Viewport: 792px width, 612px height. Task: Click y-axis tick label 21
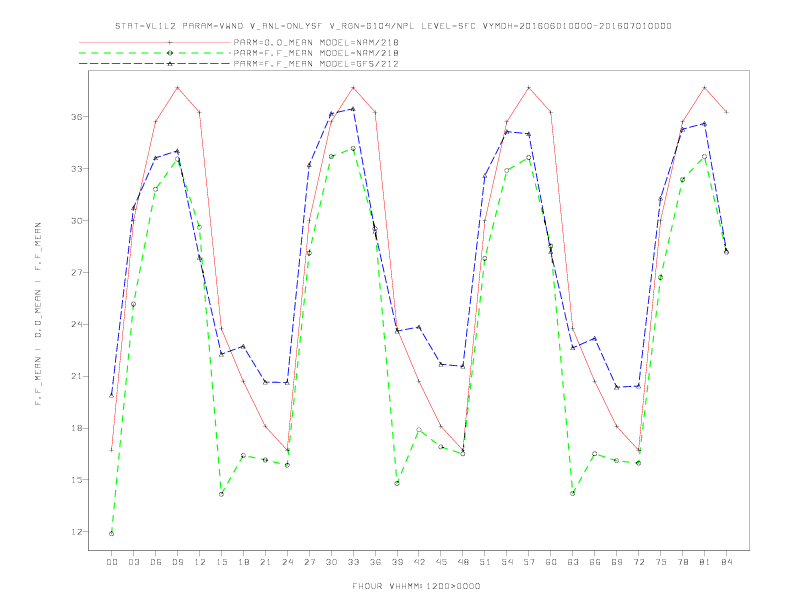76,376
